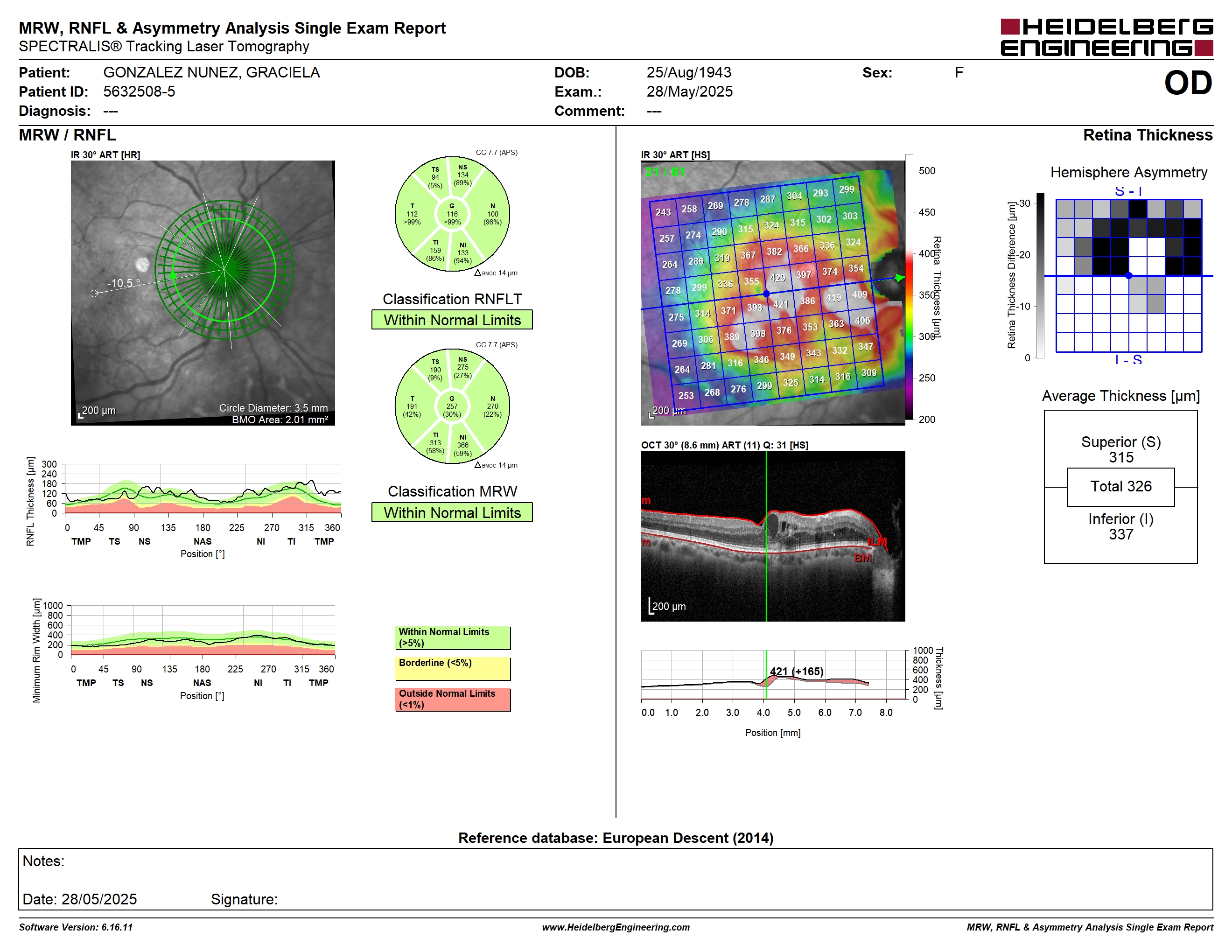Click the retina thickness color scale bar
The image size is (1232, 952).
909,287
